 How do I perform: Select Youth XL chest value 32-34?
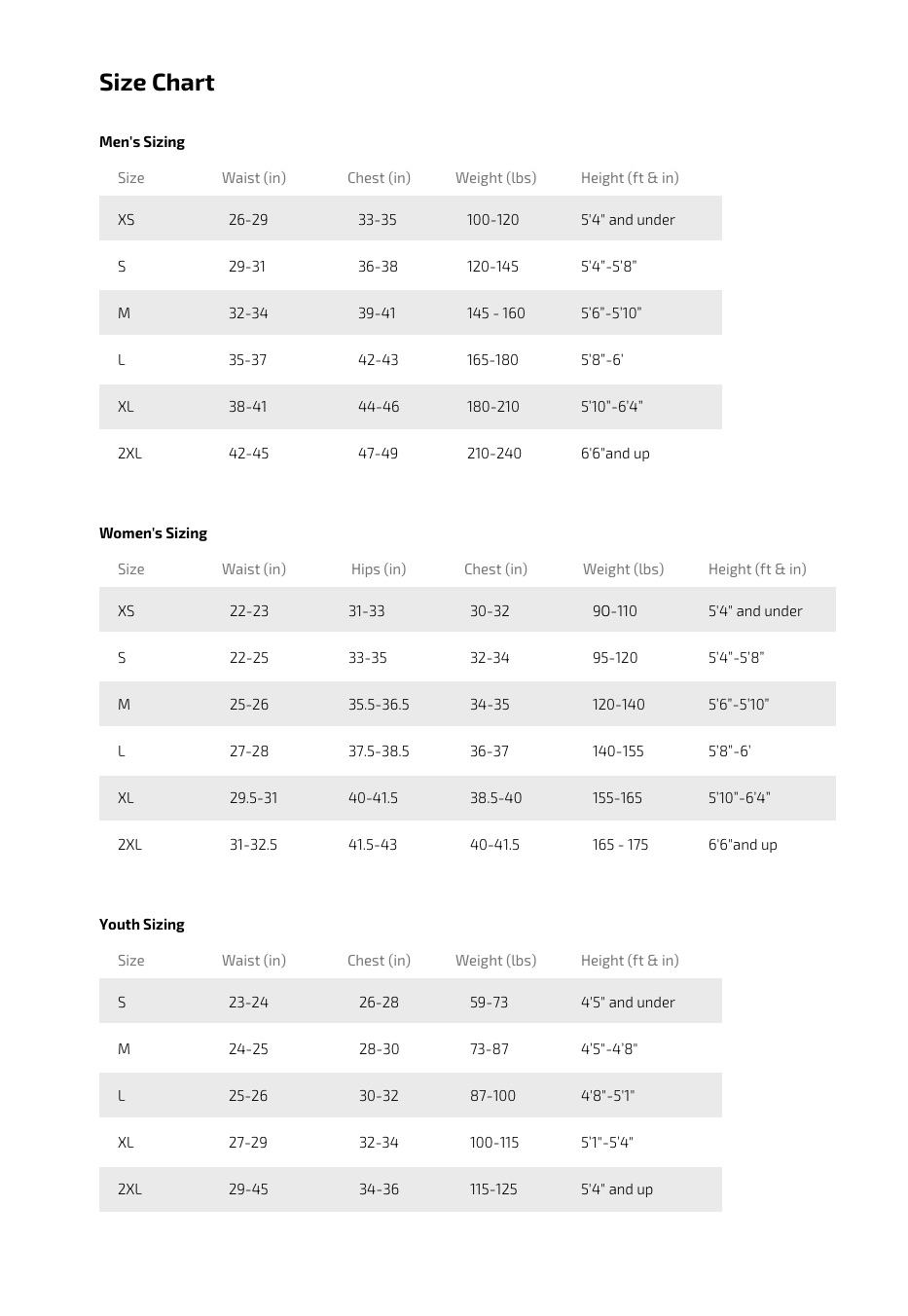(379, 1143)
